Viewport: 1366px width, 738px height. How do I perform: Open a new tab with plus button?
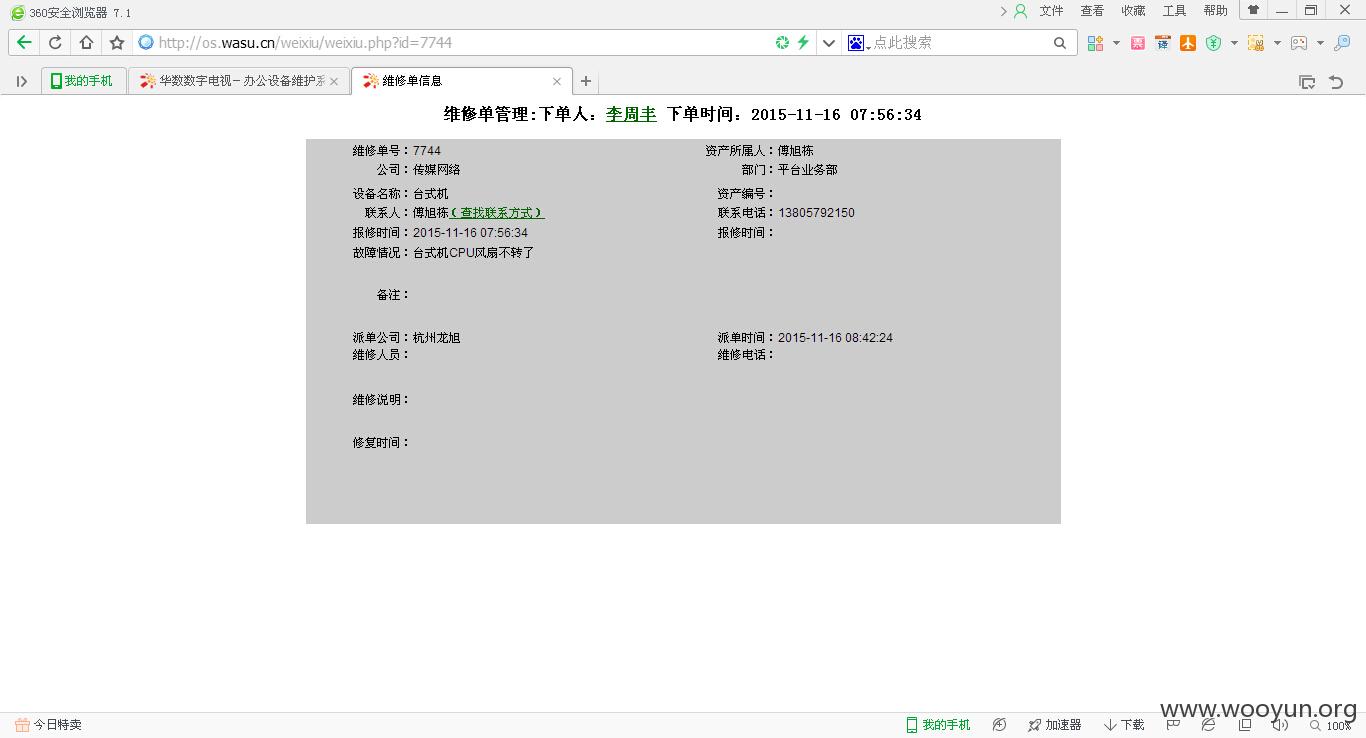click(586, 81)
